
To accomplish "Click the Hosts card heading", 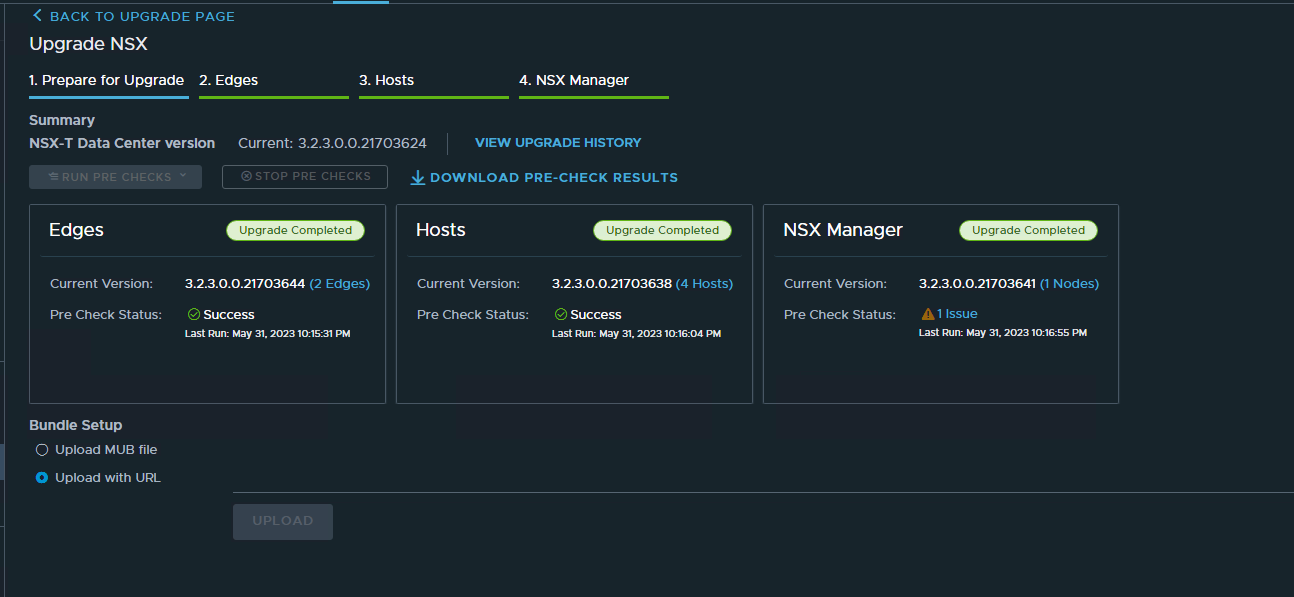I will point(441,230).
